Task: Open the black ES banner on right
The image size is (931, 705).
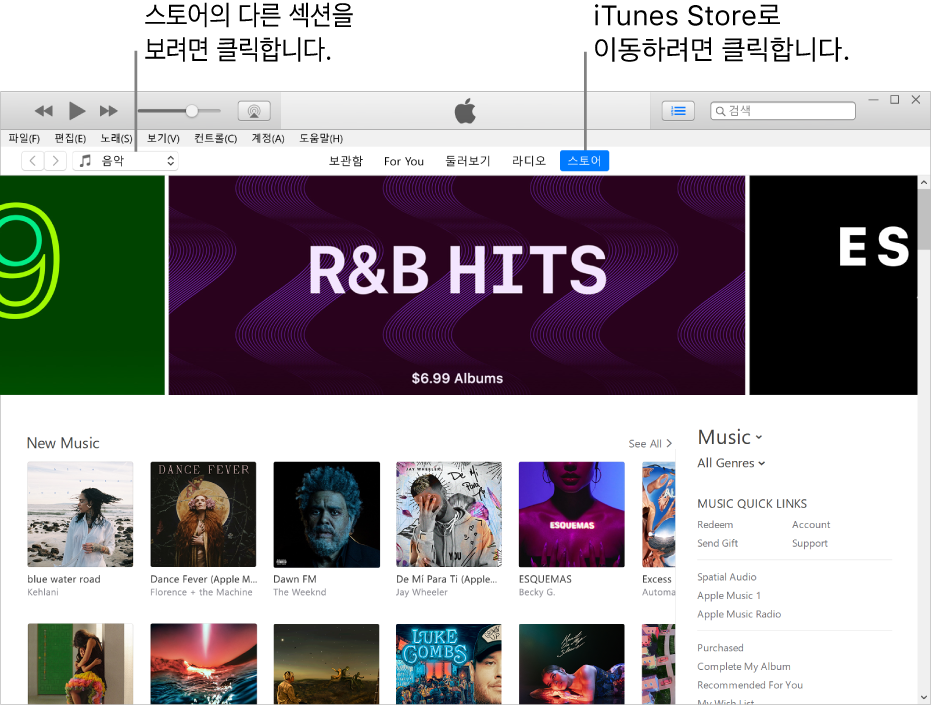Action: (x=833, y=285)
